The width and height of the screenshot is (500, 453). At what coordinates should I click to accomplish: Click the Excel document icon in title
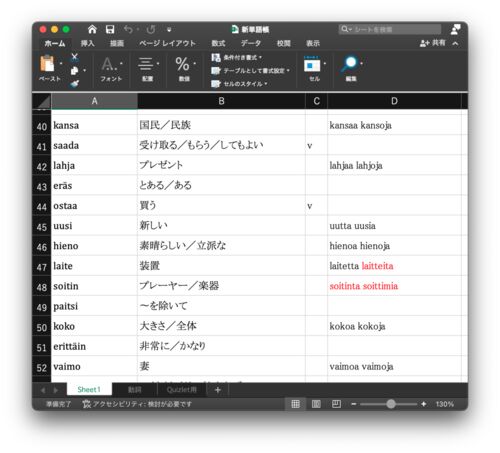point(235,29)
